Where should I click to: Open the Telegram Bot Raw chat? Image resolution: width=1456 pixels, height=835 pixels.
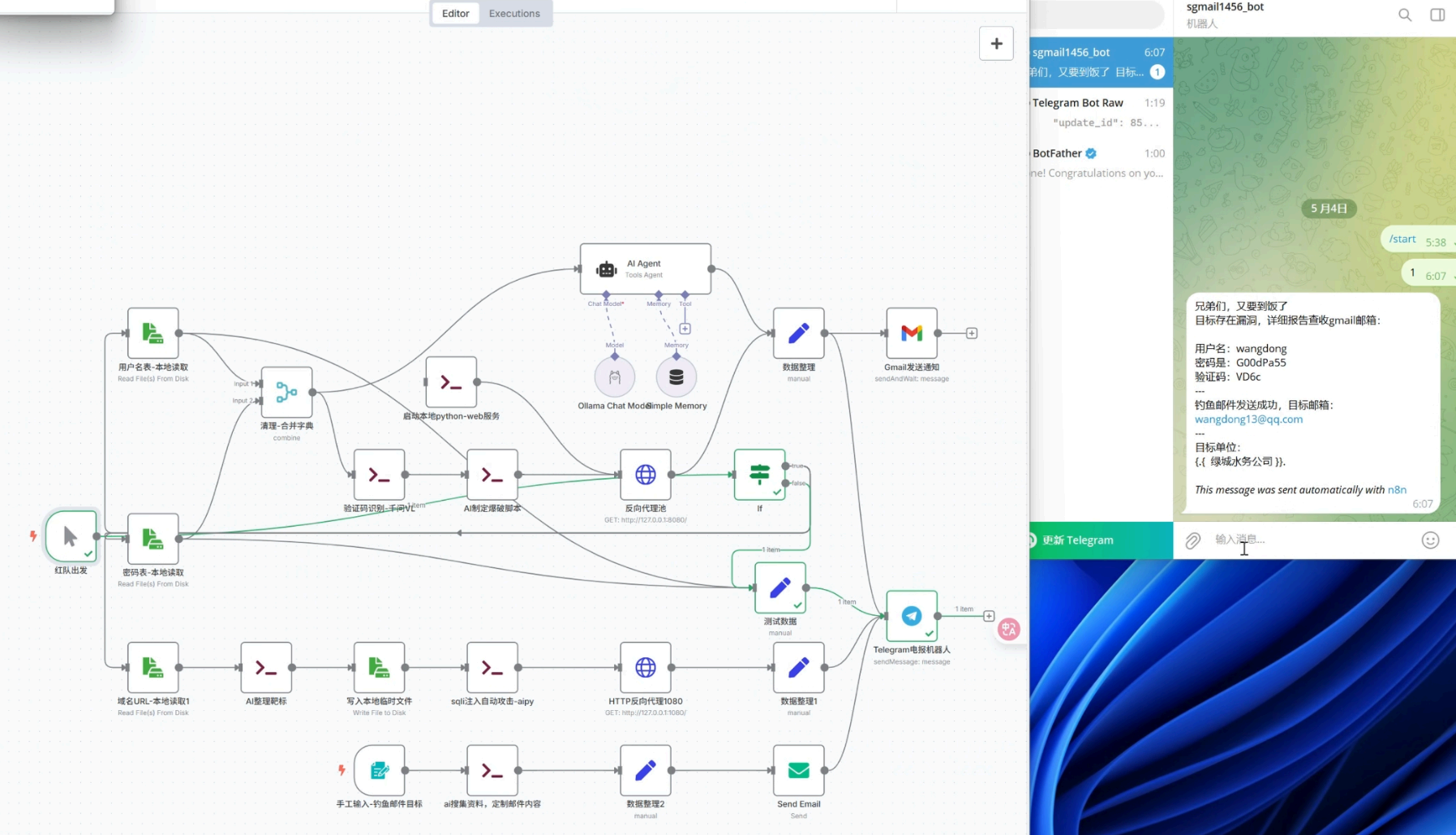(1101, 112)
